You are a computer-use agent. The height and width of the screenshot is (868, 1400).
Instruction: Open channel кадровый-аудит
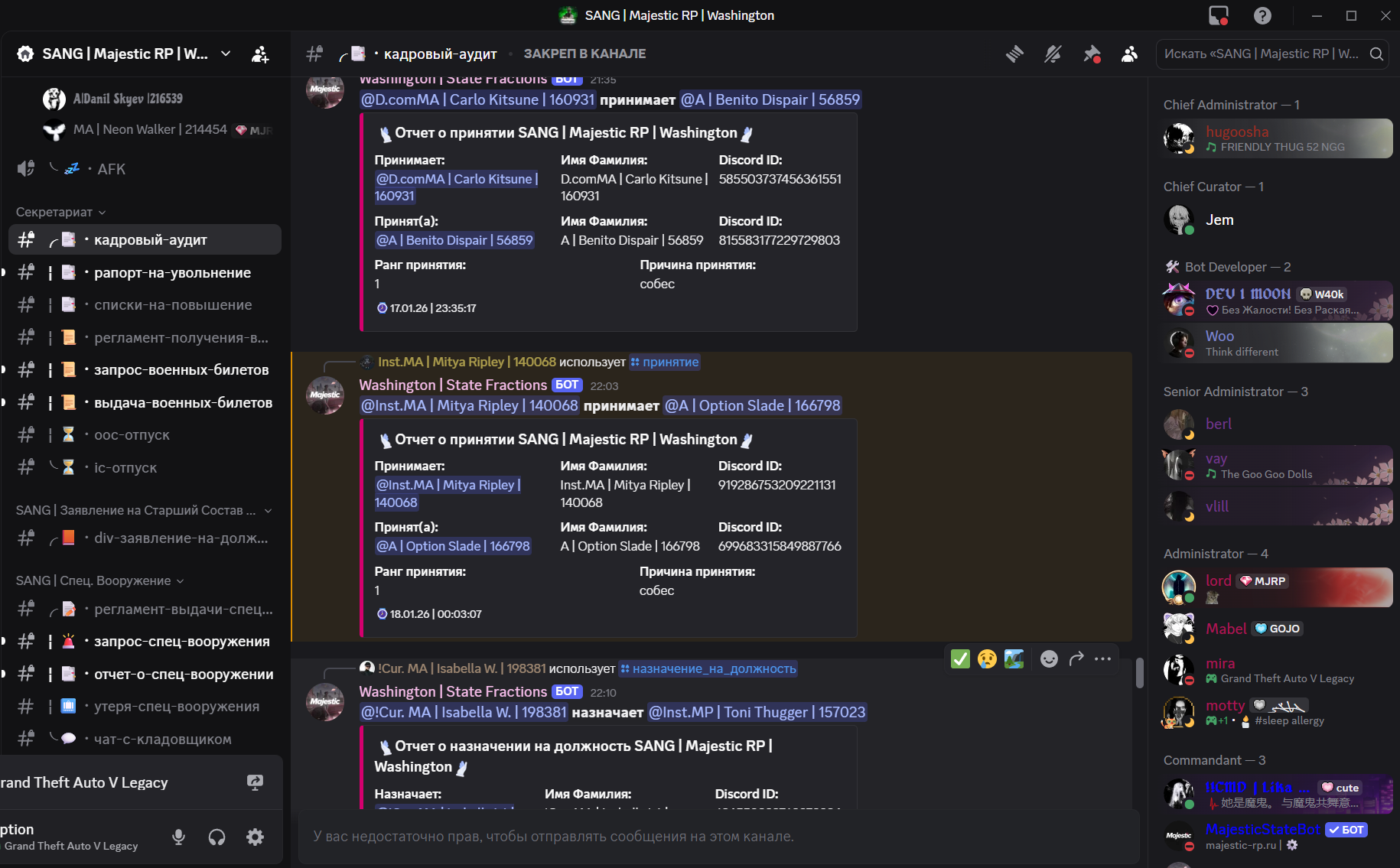[x=145, y=239]
